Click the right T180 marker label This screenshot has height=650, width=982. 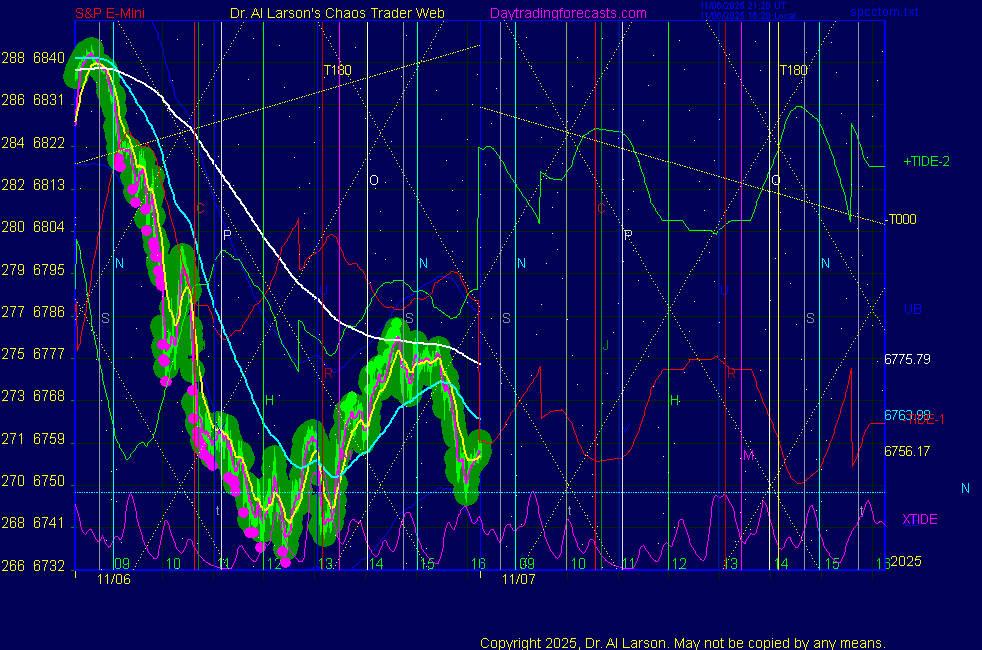coord(793,70)
